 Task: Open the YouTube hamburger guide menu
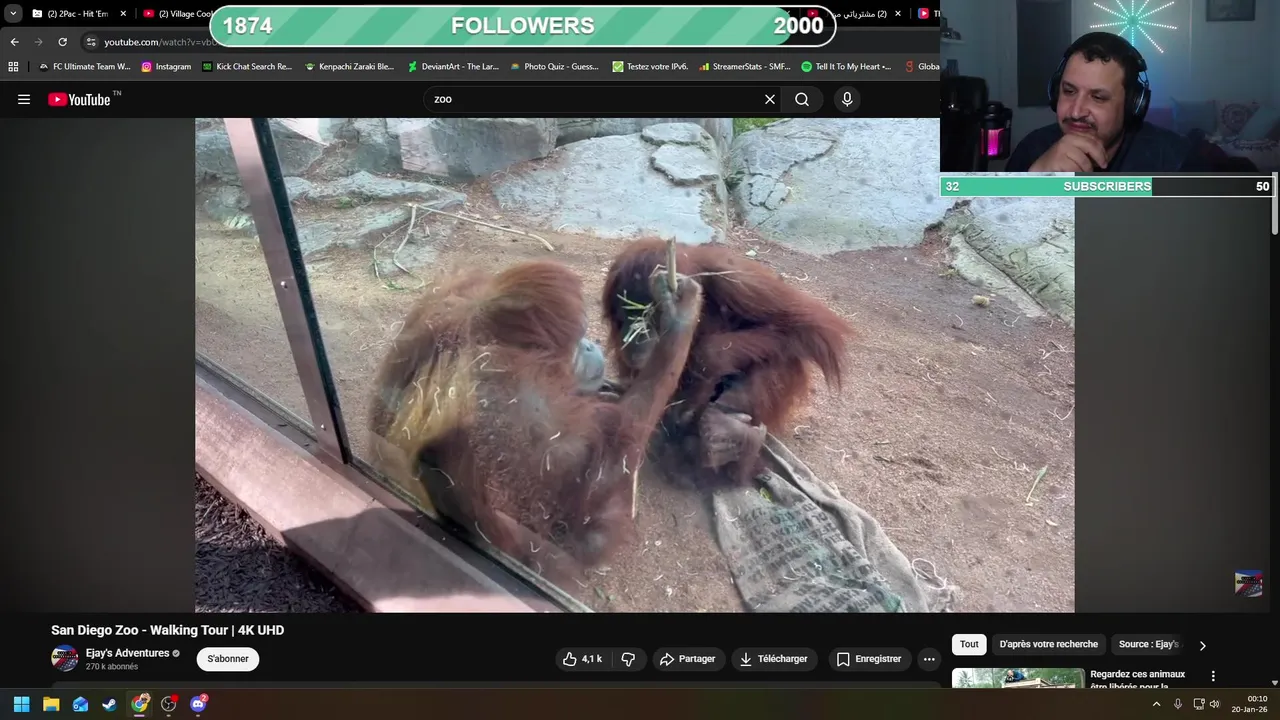pyautogui.click(x=24, y=99)
